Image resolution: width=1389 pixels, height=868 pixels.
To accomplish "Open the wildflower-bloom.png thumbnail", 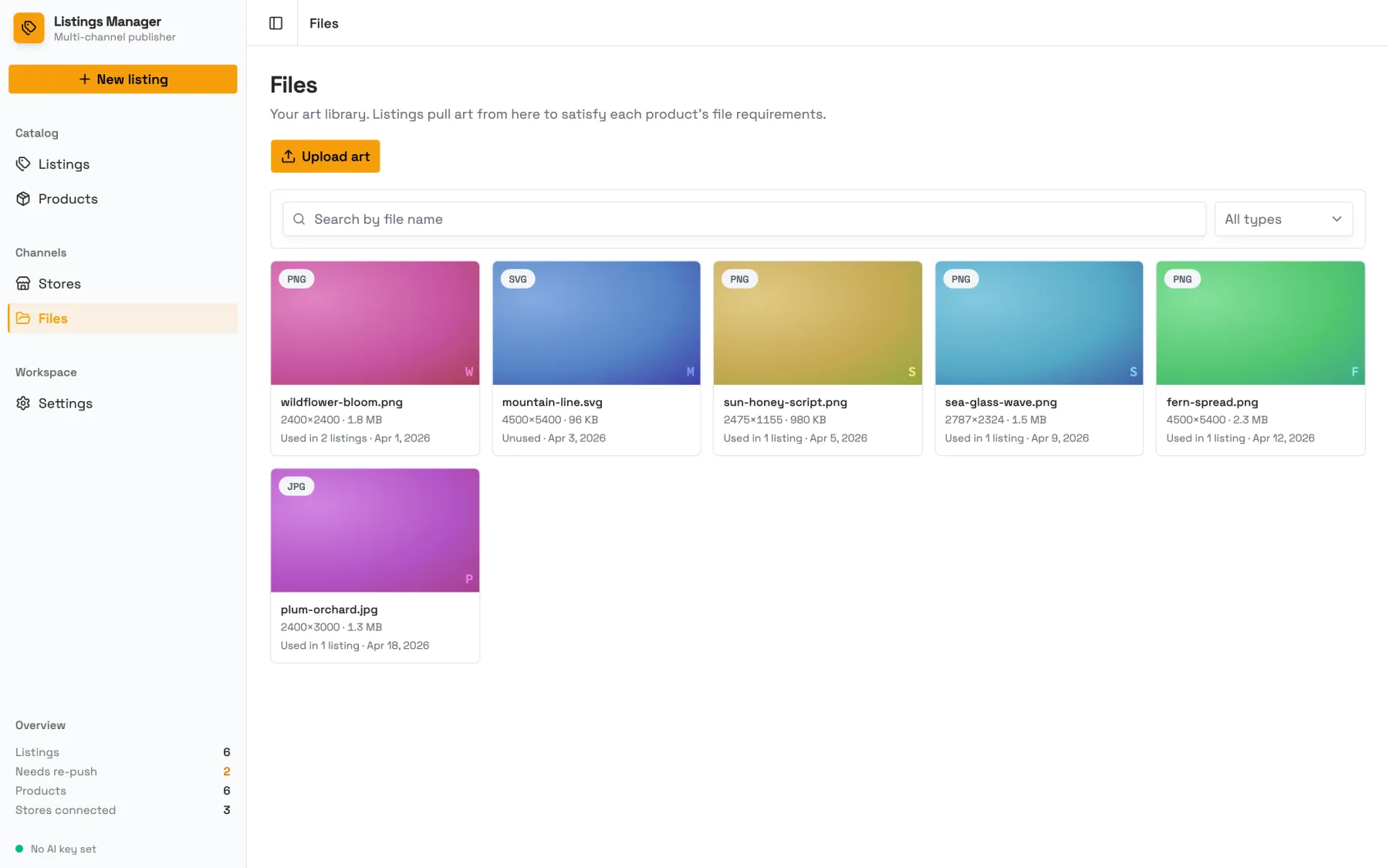I will [x=375, y=323].
